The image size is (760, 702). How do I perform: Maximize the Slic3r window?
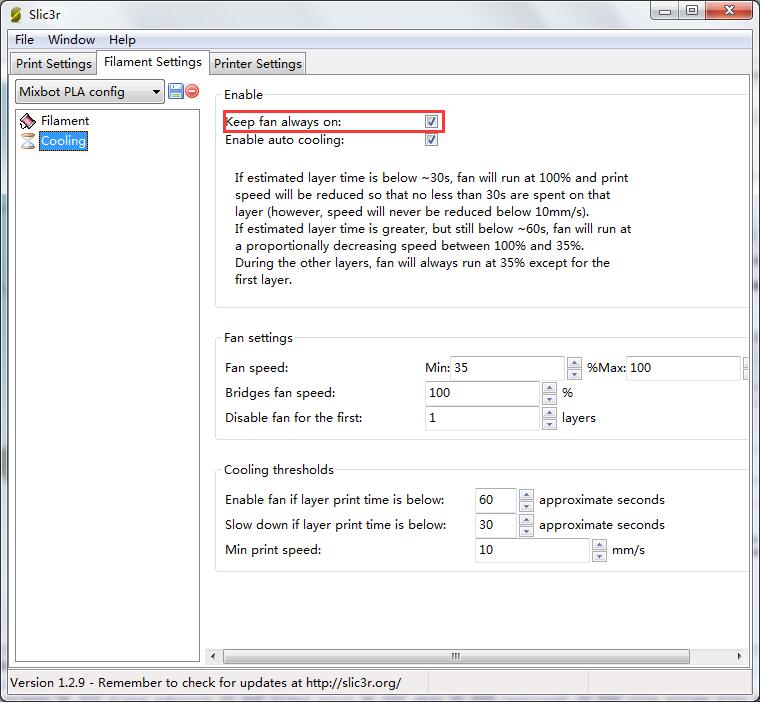click(x=692, y=10)
